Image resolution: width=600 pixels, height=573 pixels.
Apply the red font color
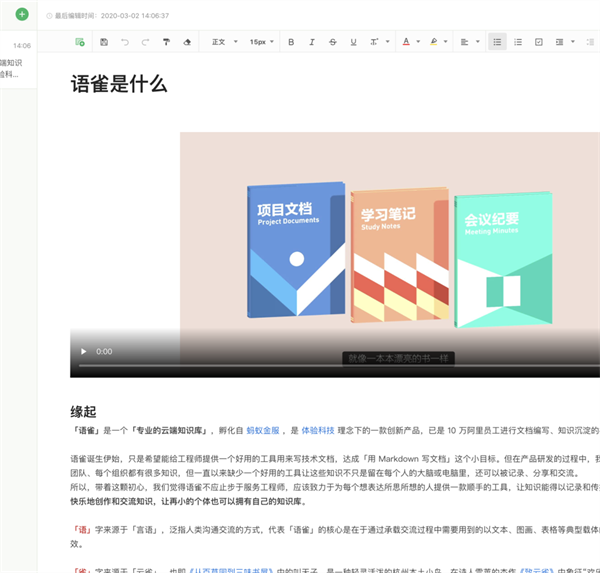click(x=406, y=42)
